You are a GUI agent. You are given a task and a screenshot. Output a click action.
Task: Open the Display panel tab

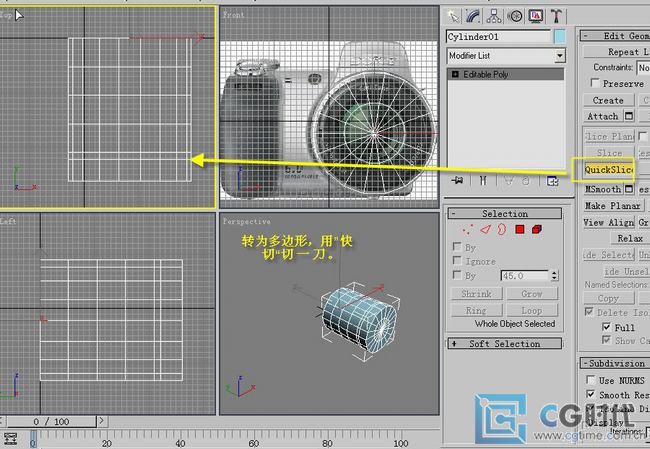[536, 17]
